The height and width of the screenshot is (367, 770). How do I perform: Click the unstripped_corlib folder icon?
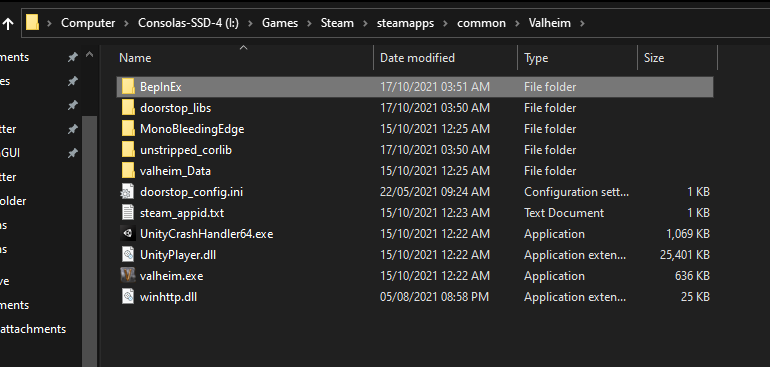128,150
